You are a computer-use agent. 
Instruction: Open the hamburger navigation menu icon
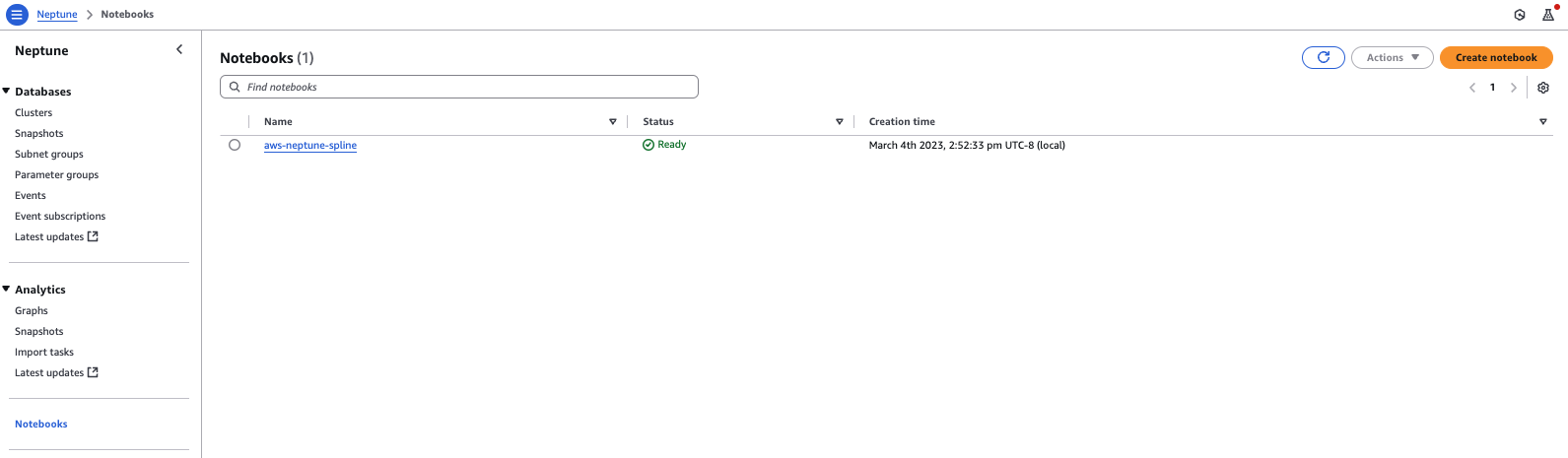tap(17, 15)
